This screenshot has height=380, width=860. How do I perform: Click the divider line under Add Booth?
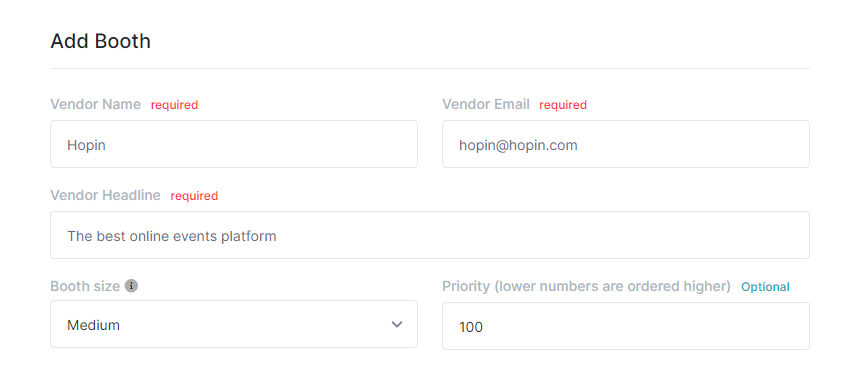[x=430, y=69]
